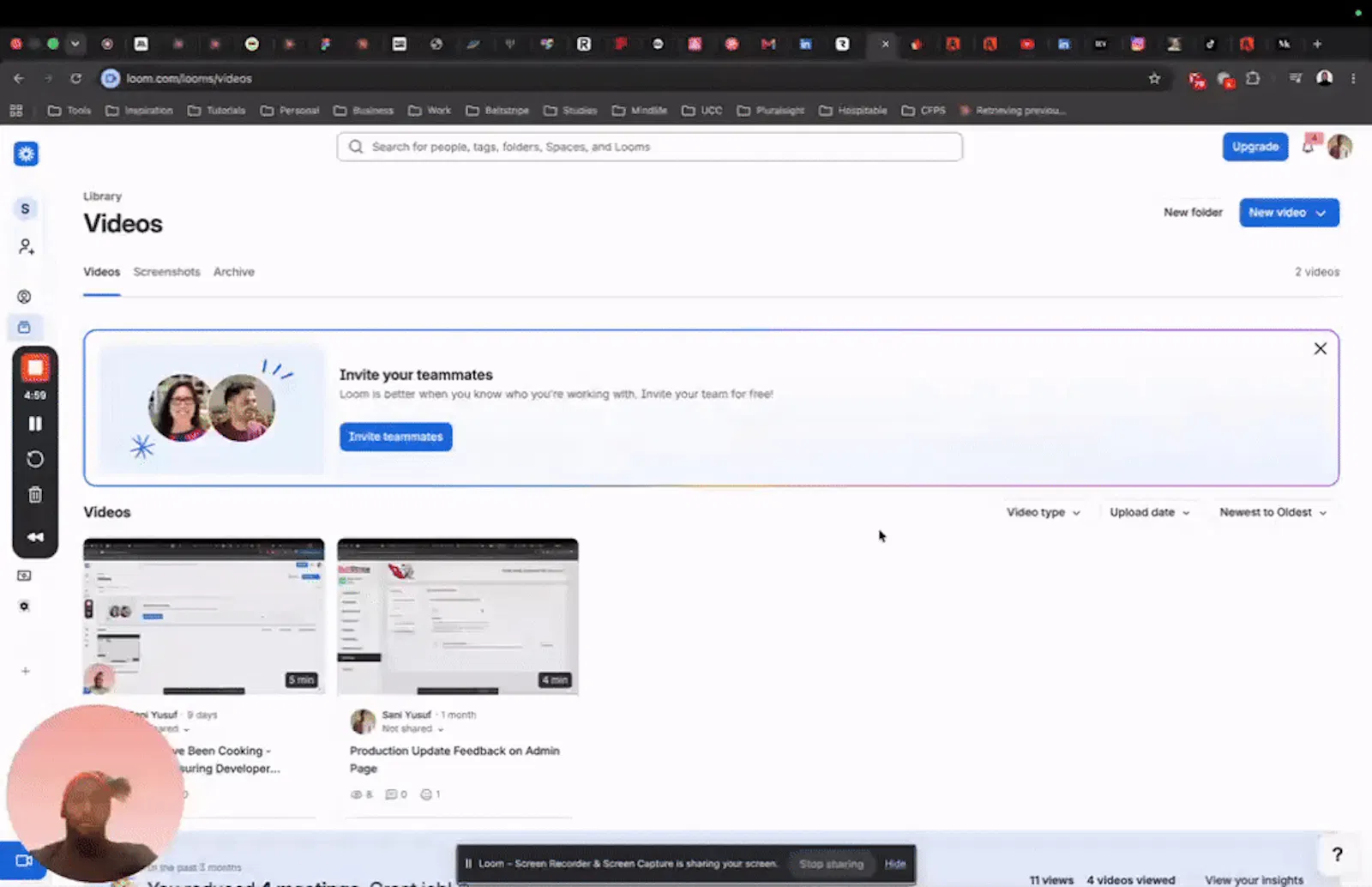Click the reactions count on Production Update video
Image resolution: width=1372 pixels, height=887 pixels.
point(430,794)
